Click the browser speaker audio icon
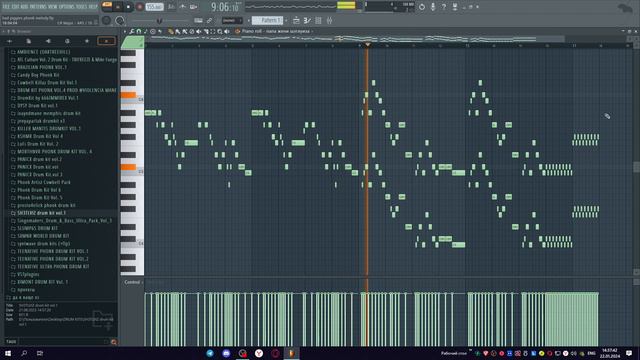This screenshot has width=640, height=360. [48, 41]
